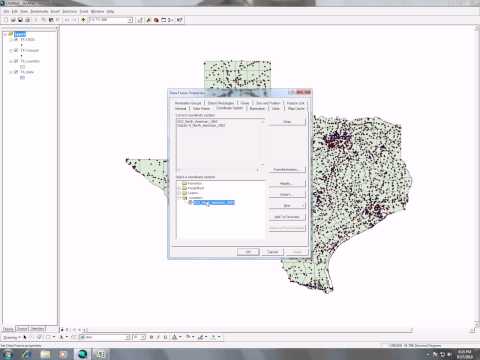Click the Transformations button

click(x=287, y=169)
